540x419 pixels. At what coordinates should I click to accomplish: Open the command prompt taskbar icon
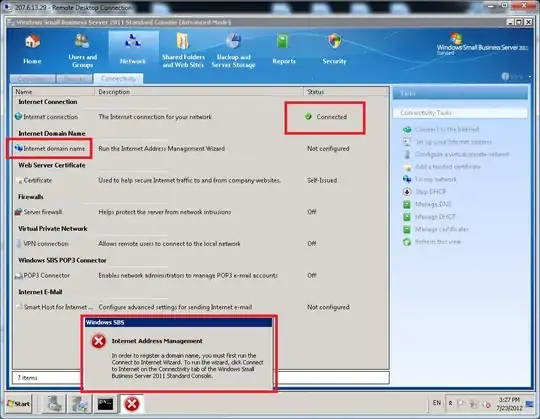(x=105, y=404)
